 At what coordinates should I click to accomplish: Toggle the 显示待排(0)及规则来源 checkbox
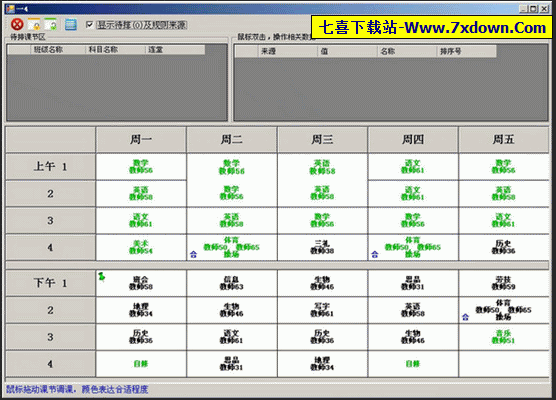(x=89, y=24)
